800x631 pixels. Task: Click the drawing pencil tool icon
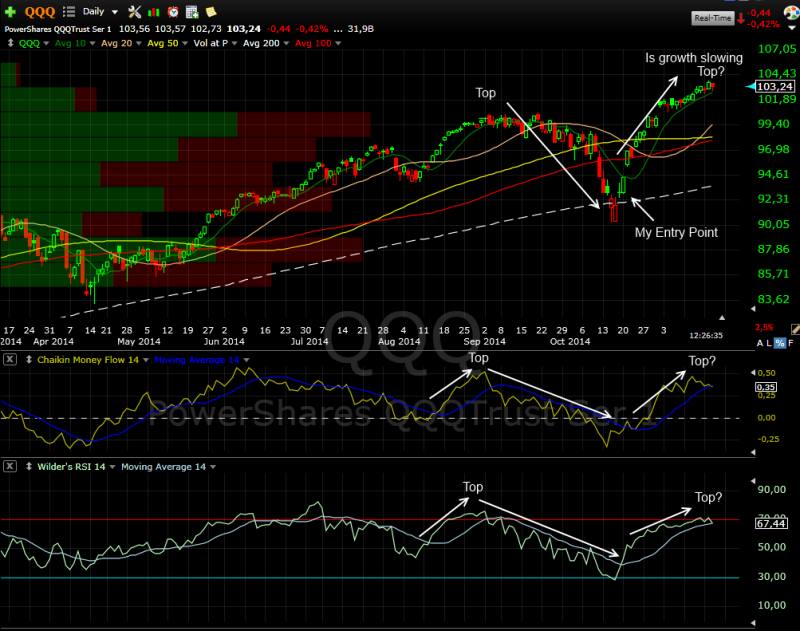(x=795, y=329)
